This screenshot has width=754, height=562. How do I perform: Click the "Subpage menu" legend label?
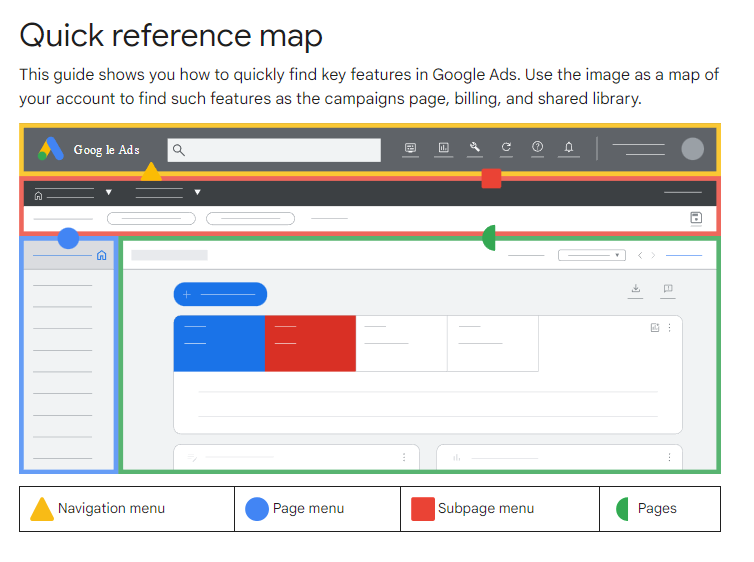486,508
